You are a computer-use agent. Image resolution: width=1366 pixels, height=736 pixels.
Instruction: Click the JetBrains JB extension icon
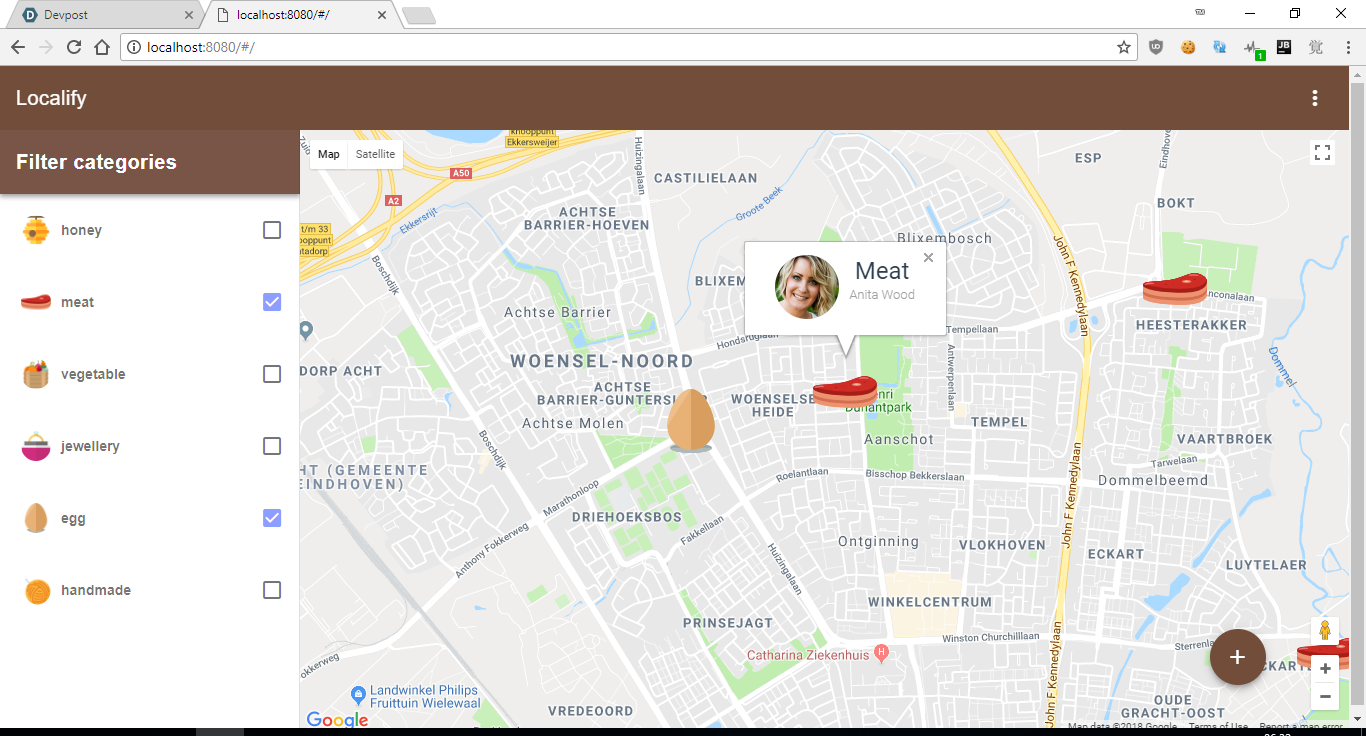1284,46
